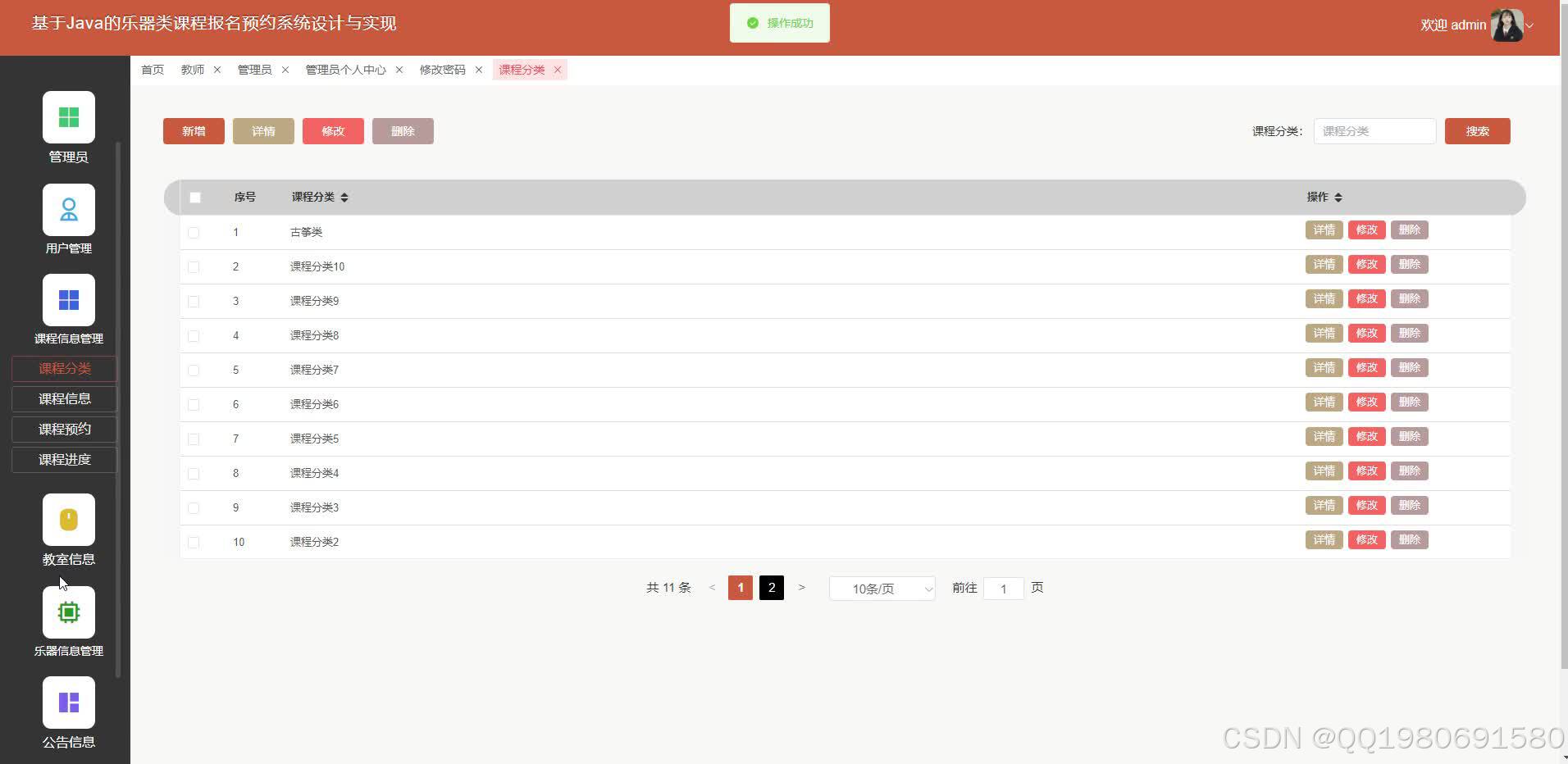Check the row for 古筝类
The width and height of the screenshot is (1568, 764).
point(194,233)
